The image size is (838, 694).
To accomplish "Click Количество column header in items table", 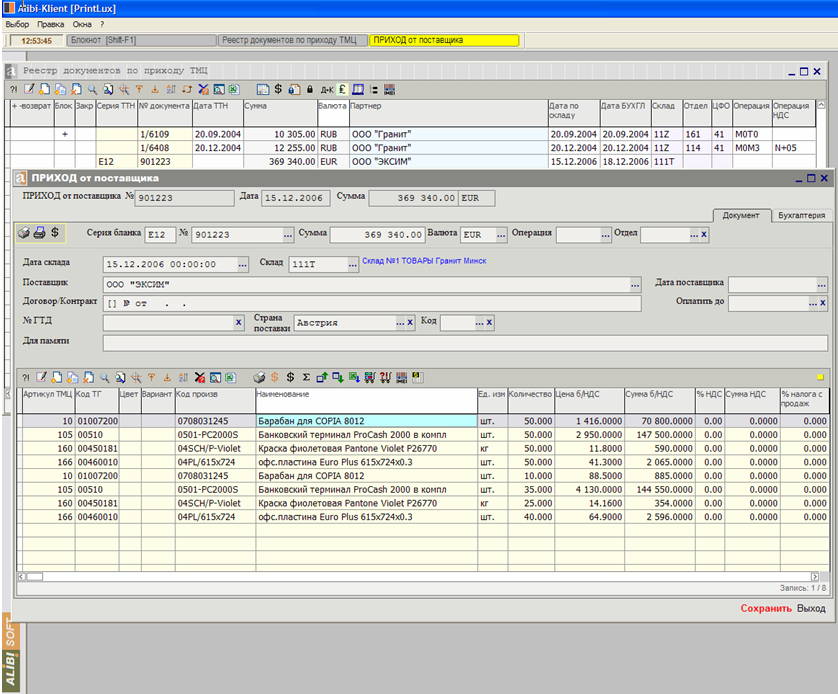I will coord(530,400).
